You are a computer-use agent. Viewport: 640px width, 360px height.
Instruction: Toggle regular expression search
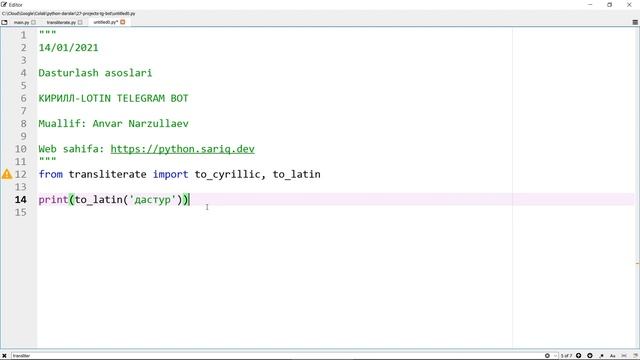click(602, 356)
